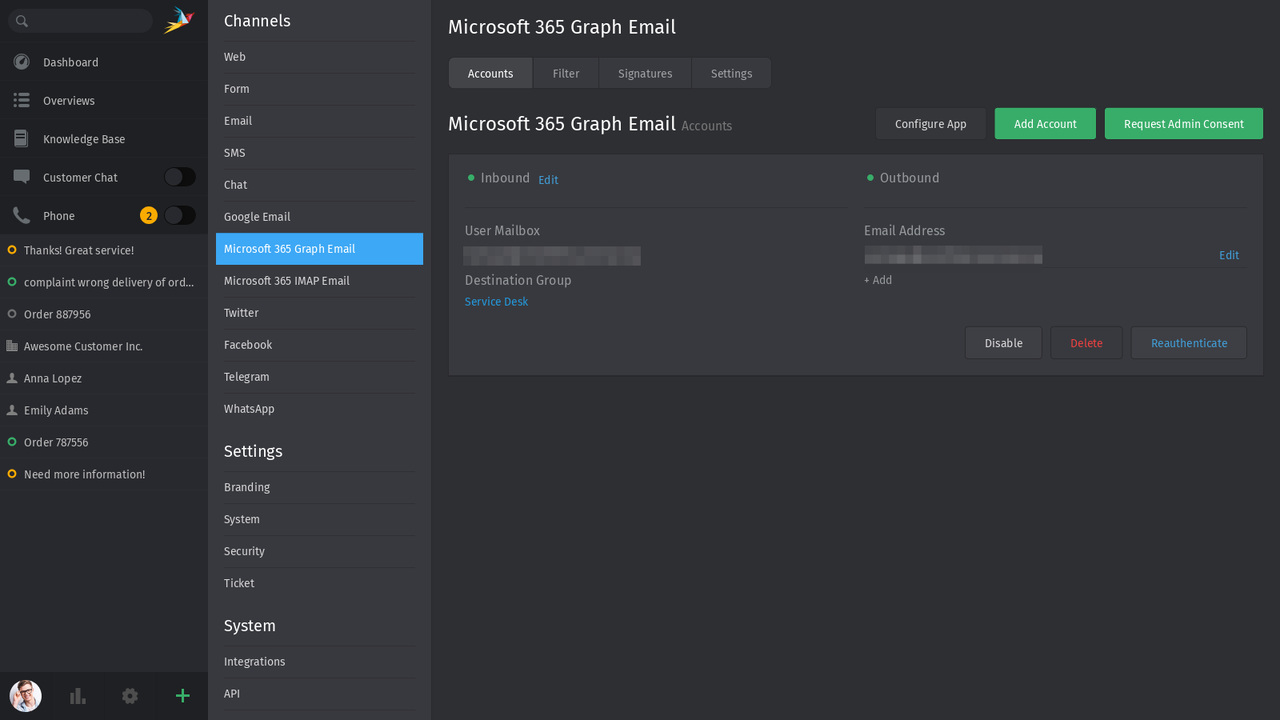Open the Service Desk group link

coord(496,300)
